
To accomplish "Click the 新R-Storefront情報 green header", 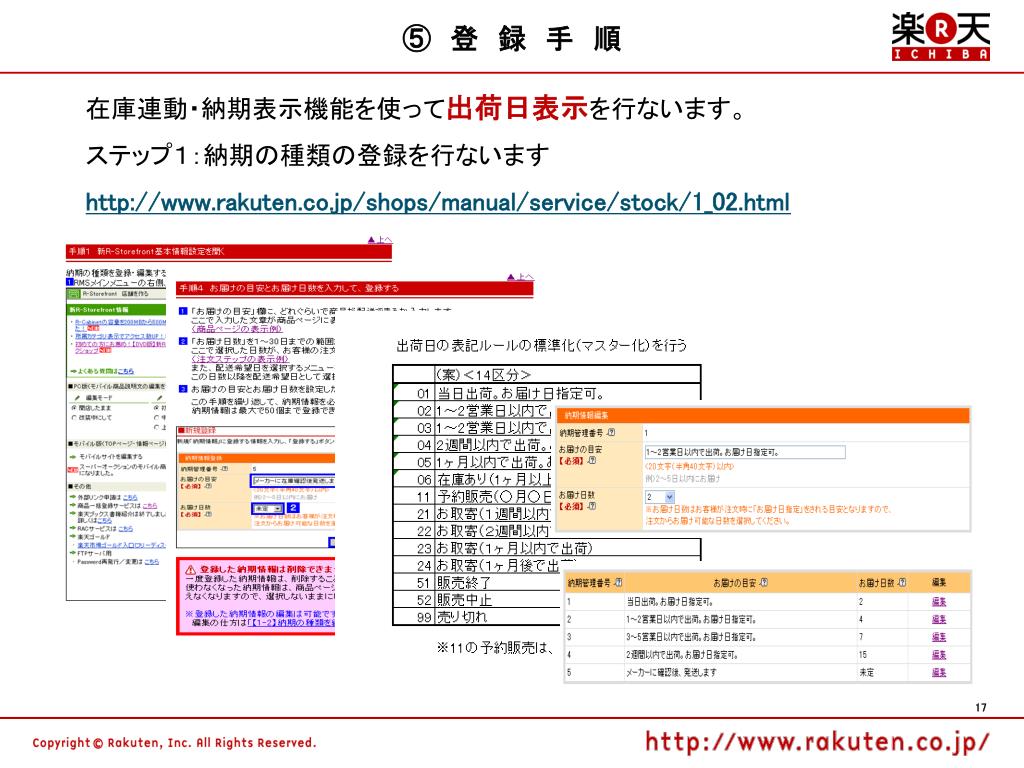I will pos(116,310).
